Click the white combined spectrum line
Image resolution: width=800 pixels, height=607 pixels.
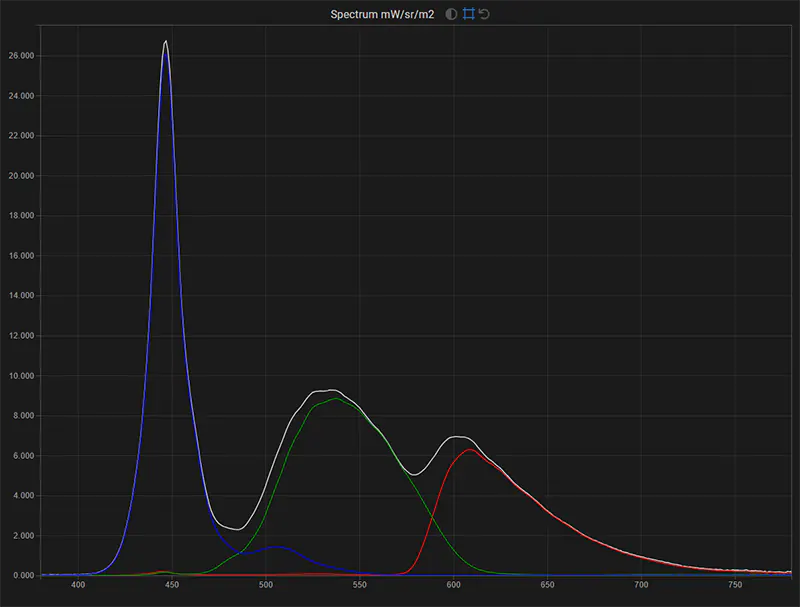pyautogui.click(x=334, y=390)
